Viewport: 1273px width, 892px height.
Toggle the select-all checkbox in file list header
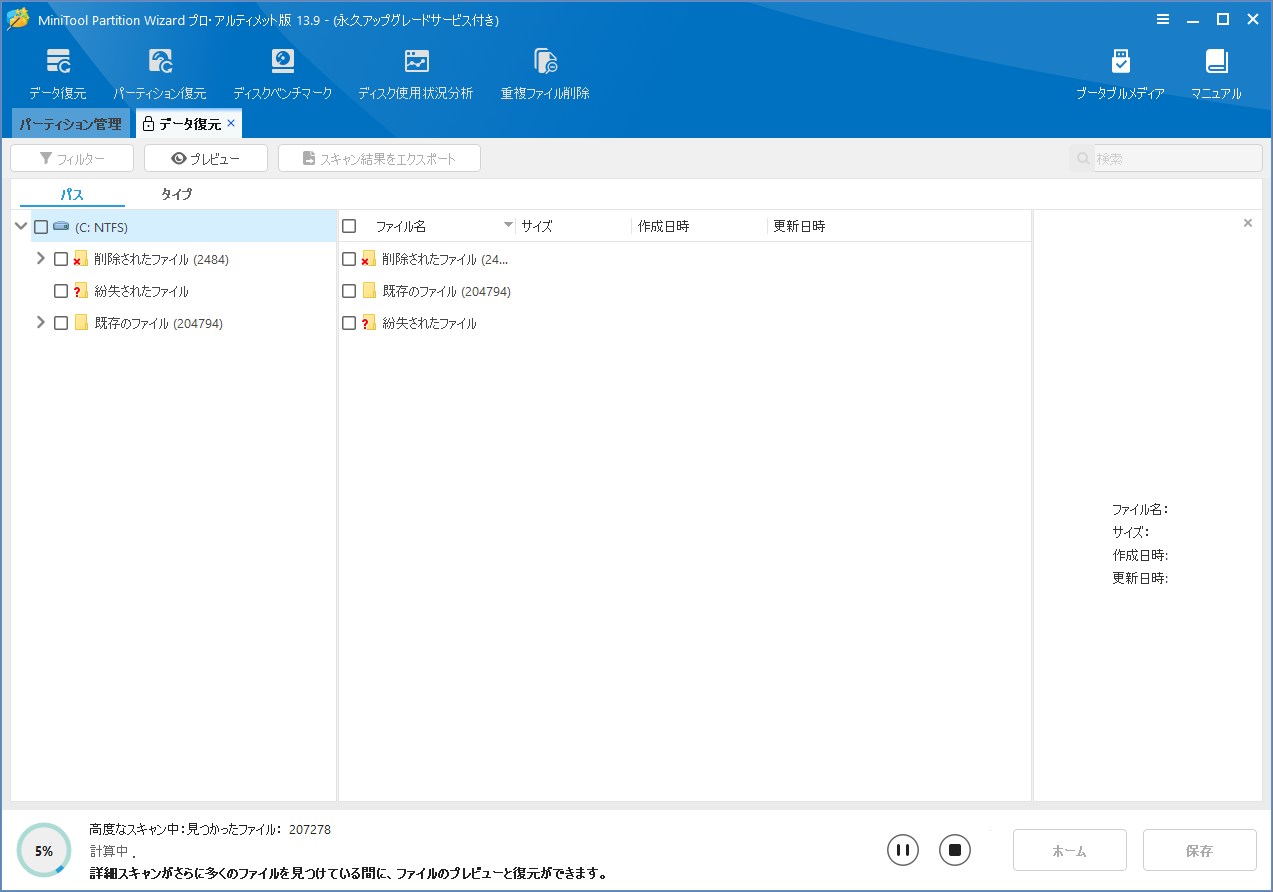349,226
